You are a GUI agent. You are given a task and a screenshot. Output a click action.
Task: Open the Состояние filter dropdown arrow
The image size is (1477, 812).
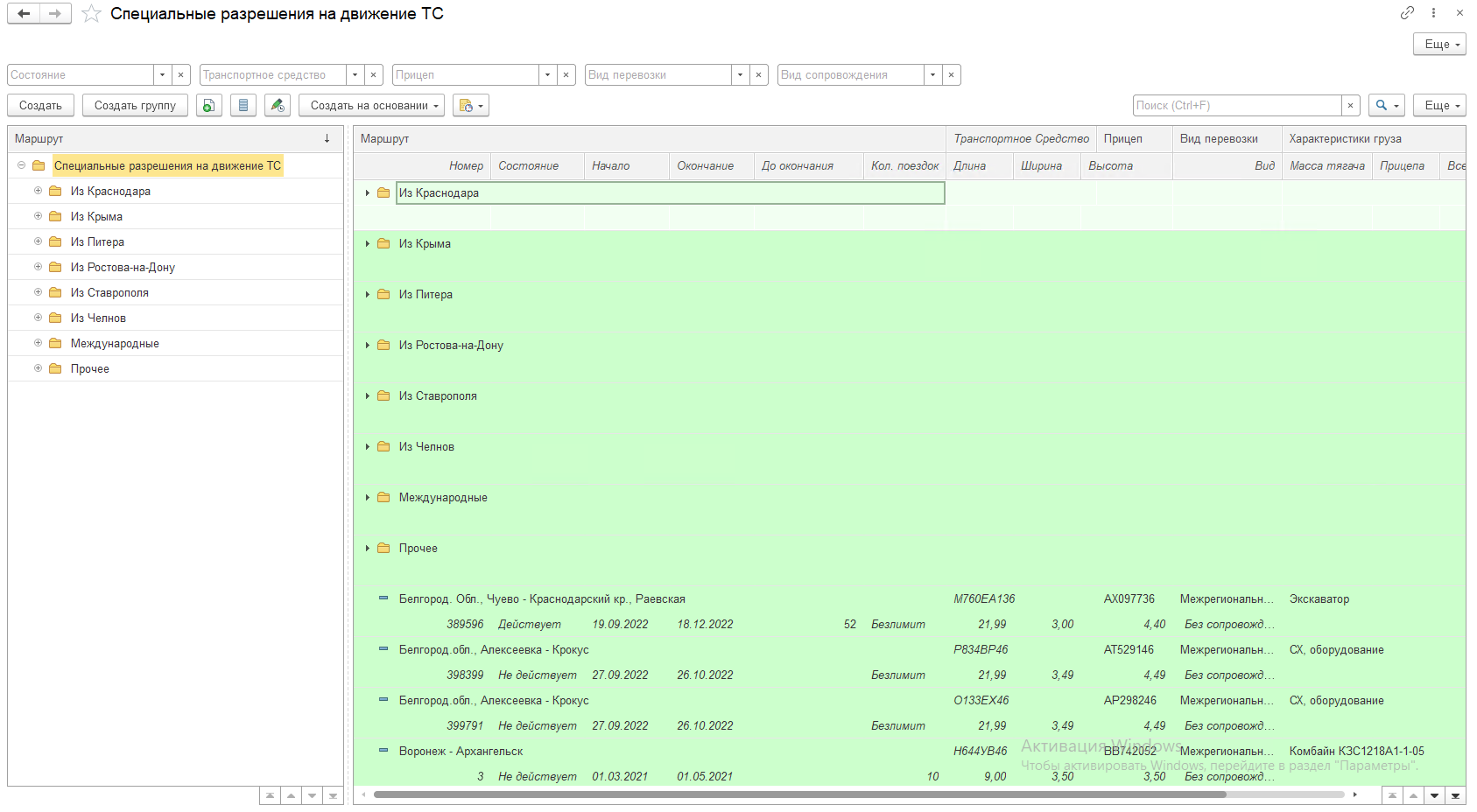[162, 75]
